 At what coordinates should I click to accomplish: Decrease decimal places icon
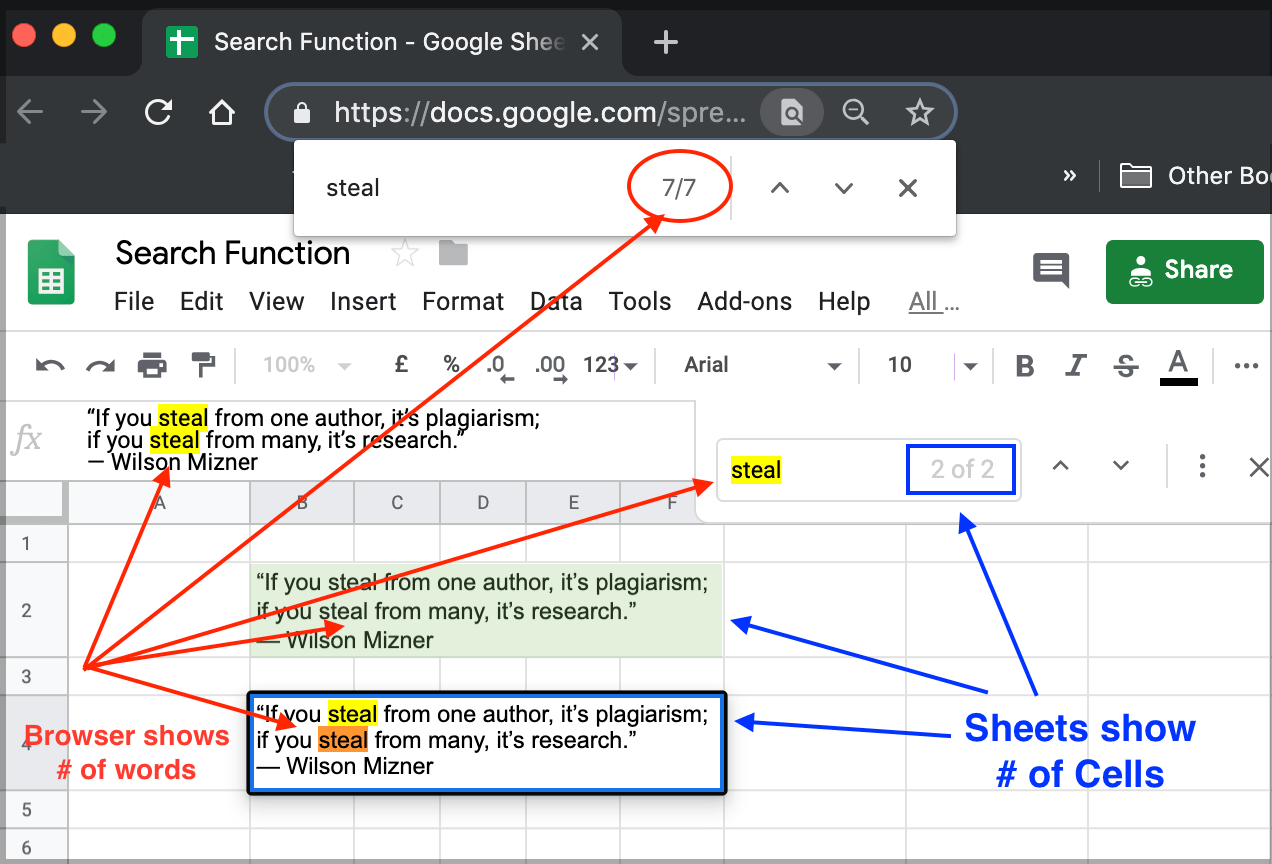(x=500, y=367)
